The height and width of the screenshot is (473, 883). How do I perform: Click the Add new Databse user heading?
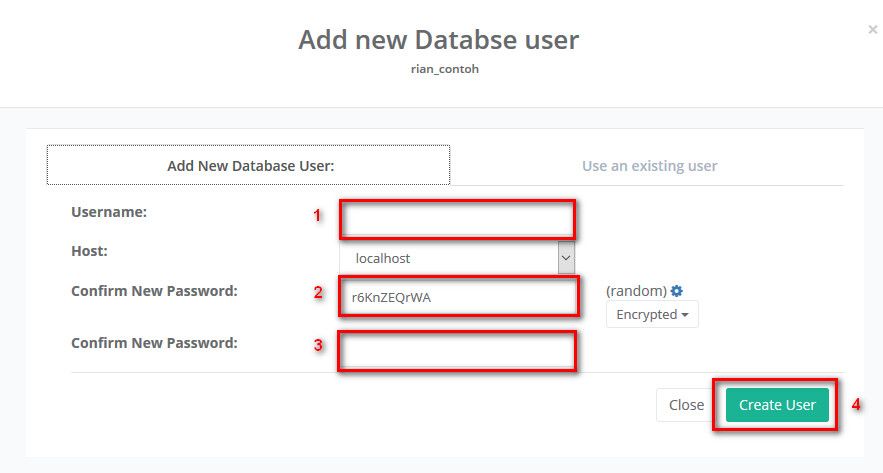(x=439, y=39)
